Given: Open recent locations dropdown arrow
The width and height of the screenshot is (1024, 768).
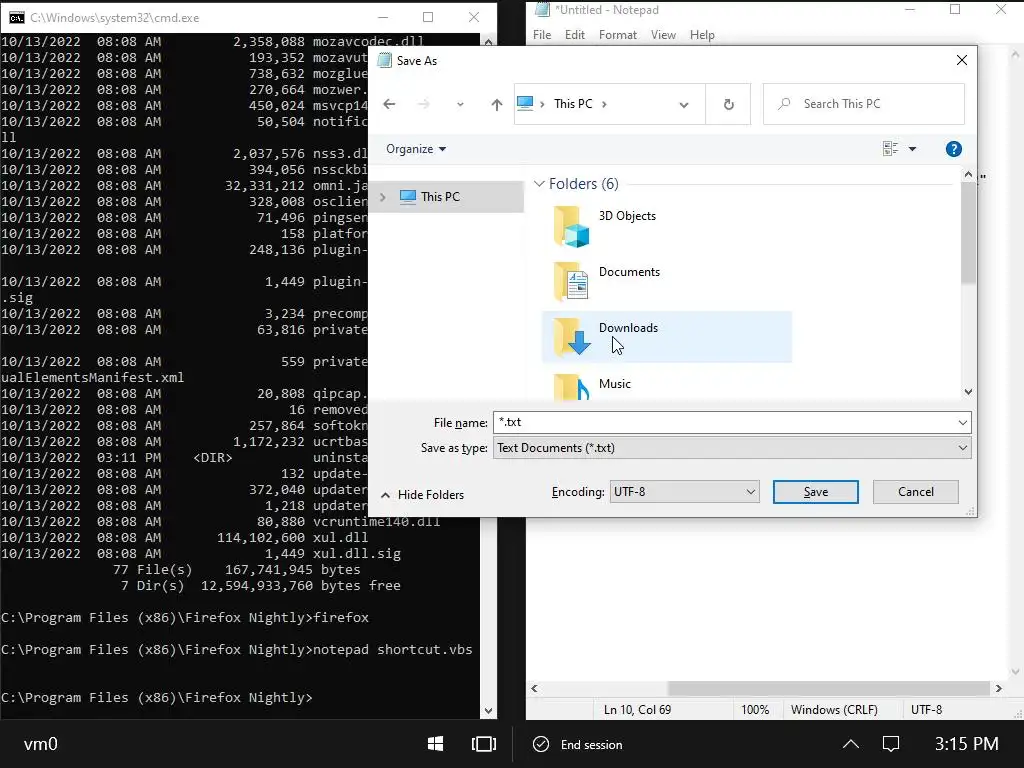Looking at the screenshot, I should coord(460,104).
